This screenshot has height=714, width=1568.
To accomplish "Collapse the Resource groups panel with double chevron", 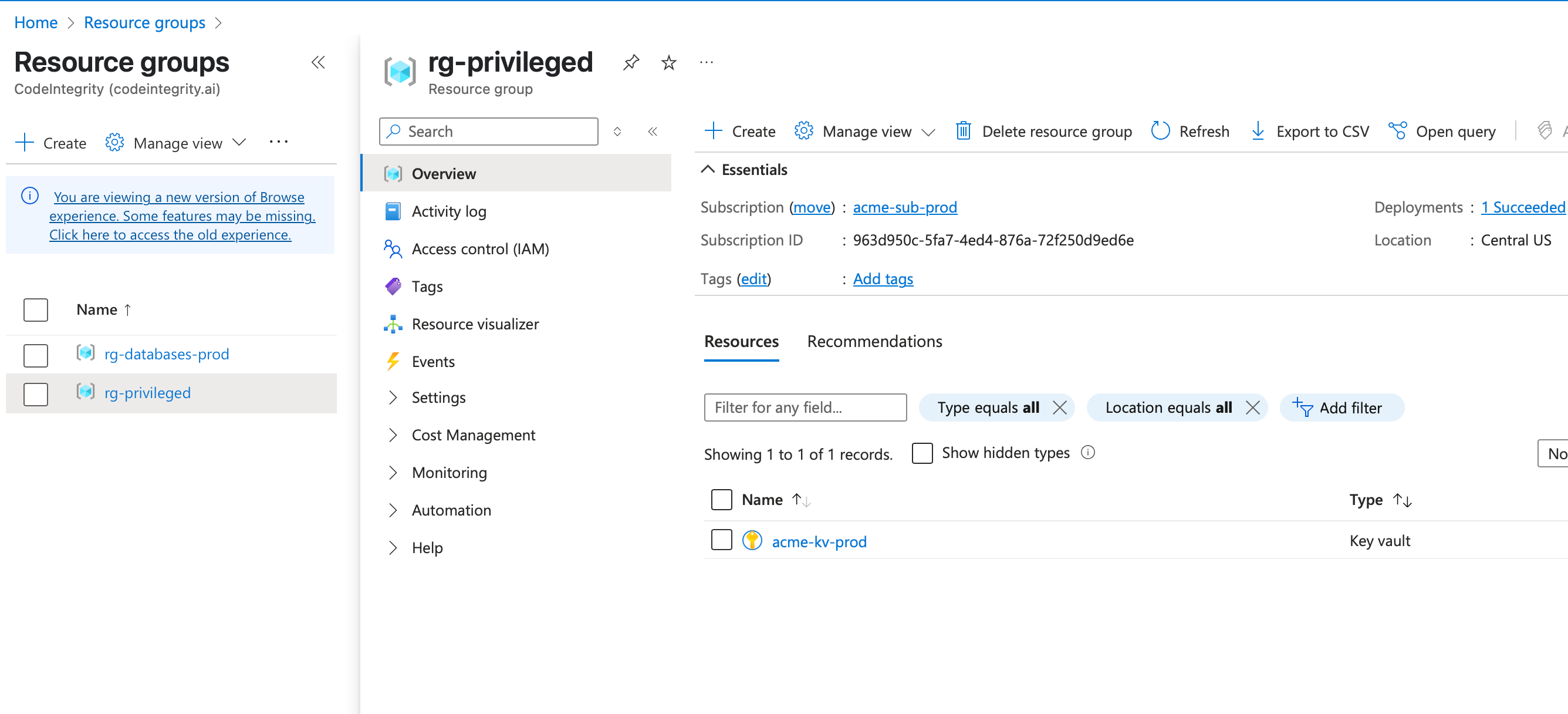I will click(317, 62).
